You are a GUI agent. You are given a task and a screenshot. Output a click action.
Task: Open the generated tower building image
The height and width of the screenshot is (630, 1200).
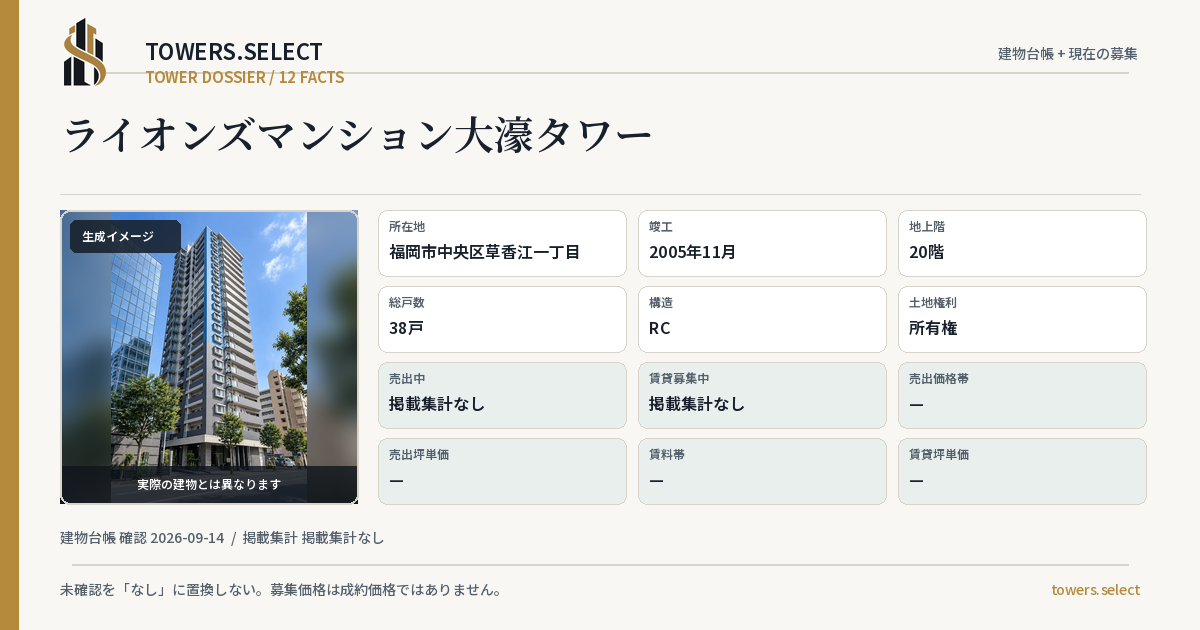pos(209,357)
